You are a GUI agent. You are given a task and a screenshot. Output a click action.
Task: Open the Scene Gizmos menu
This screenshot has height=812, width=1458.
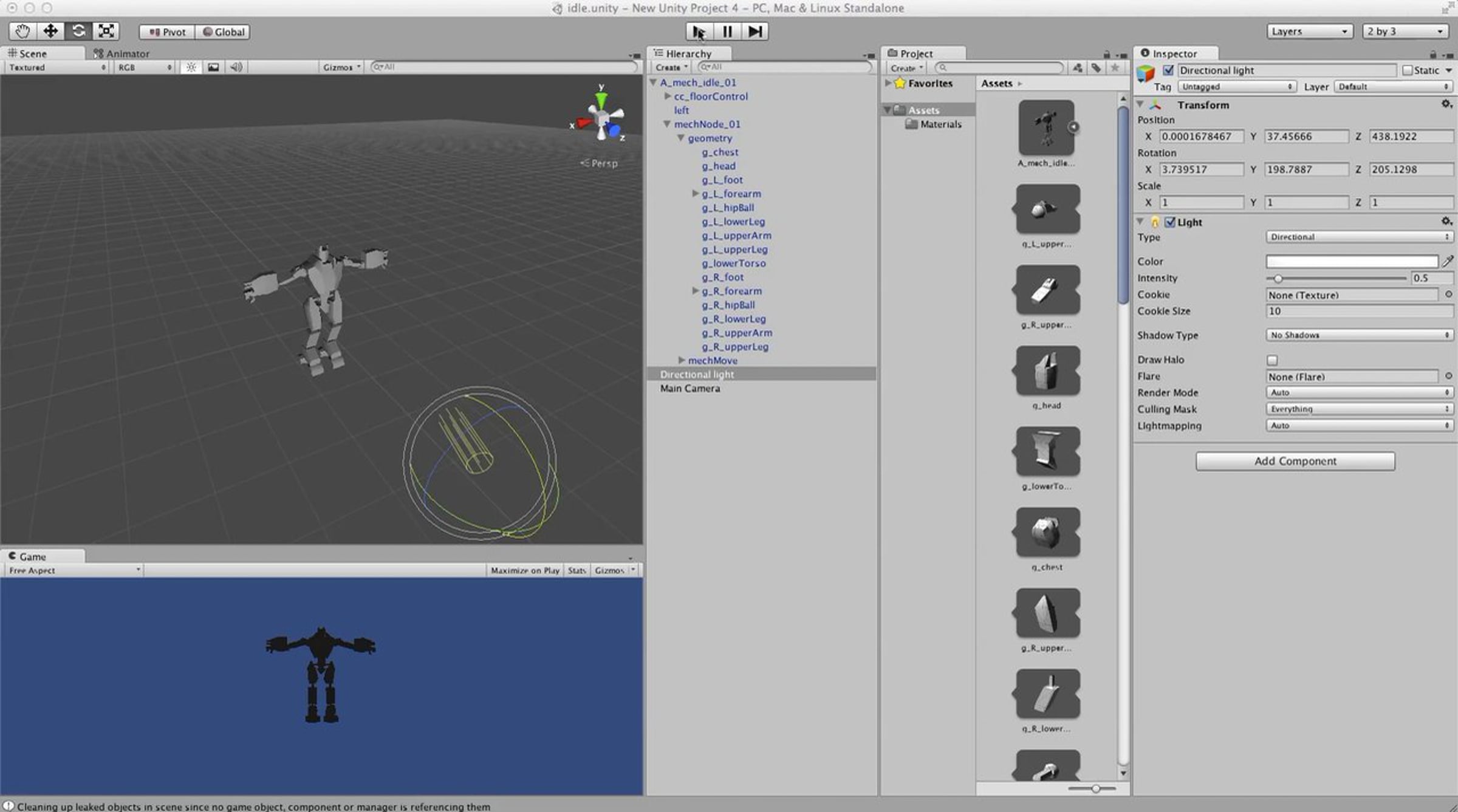(x=342, y=67)
